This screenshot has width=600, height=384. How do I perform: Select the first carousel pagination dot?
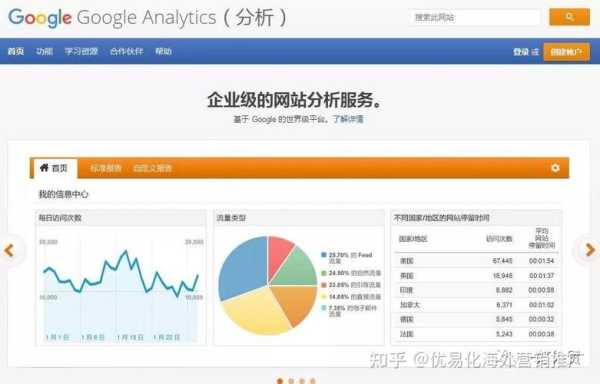point(280,381)
